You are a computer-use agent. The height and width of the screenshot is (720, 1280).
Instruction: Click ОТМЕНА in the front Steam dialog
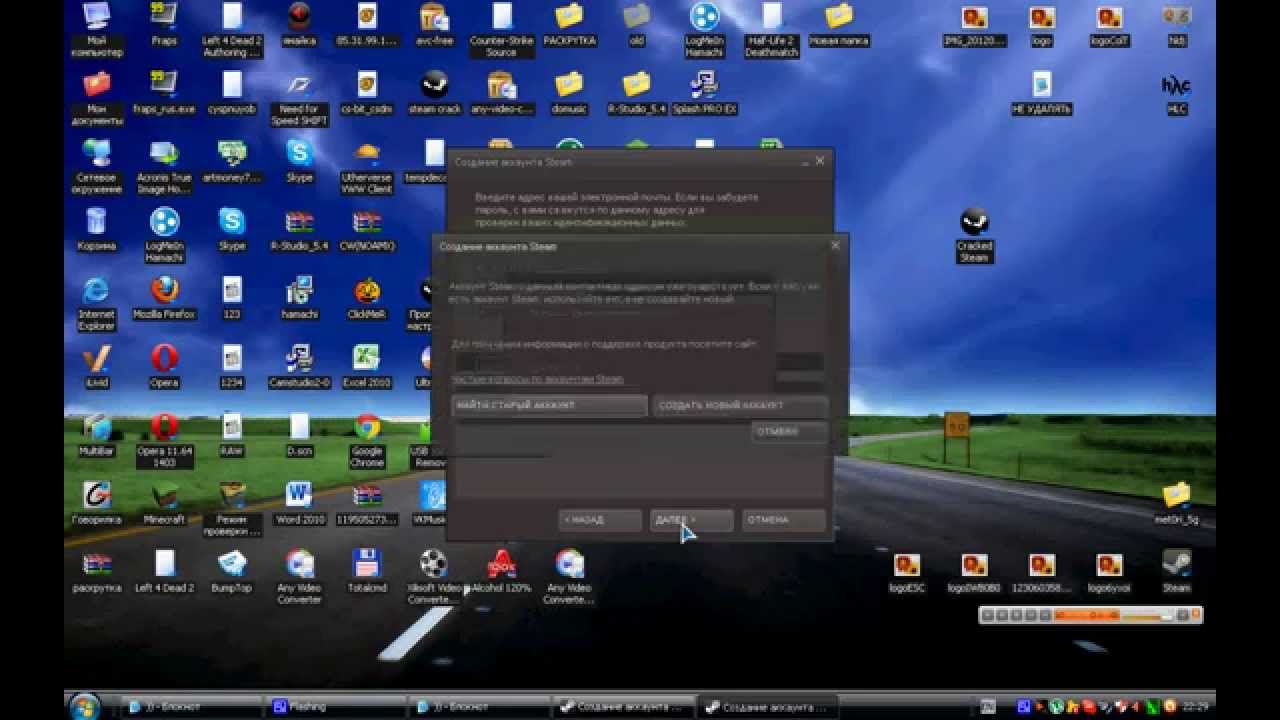coord(789,432)
